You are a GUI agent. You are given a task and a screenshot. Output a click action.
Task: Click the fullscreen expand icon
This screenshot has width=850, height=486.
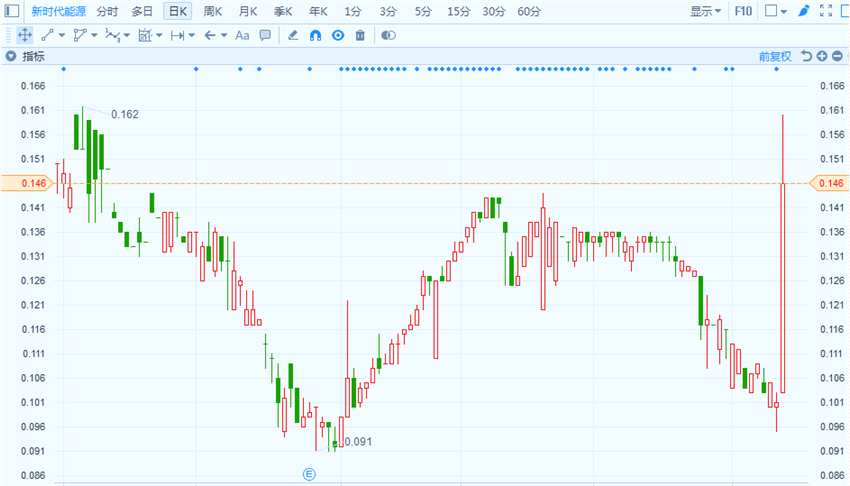pyautogui.click(x=826, y=11)
